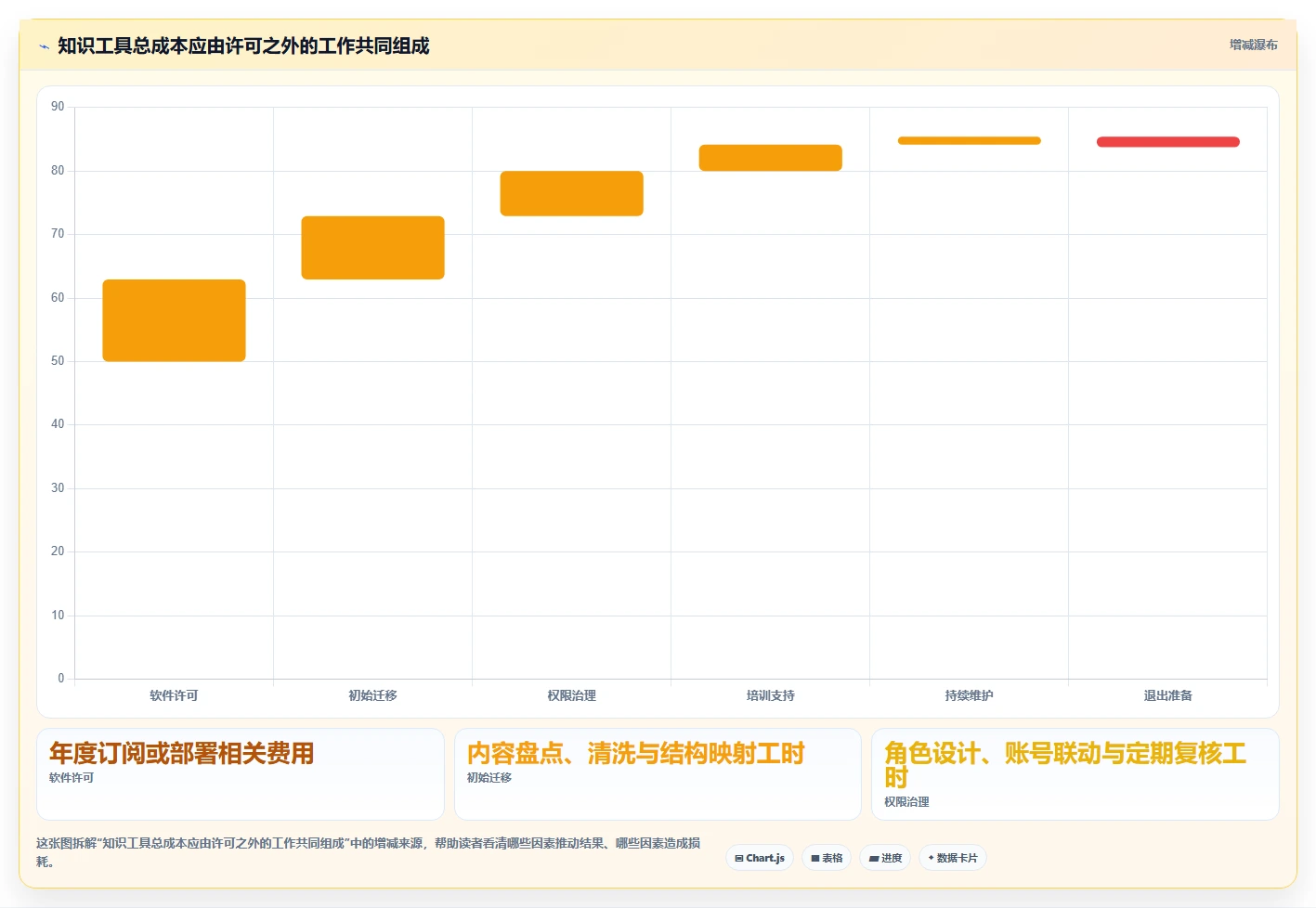Click the 软件许可 waterfall bar
1316x908 pixels.
tap(174, 320)
